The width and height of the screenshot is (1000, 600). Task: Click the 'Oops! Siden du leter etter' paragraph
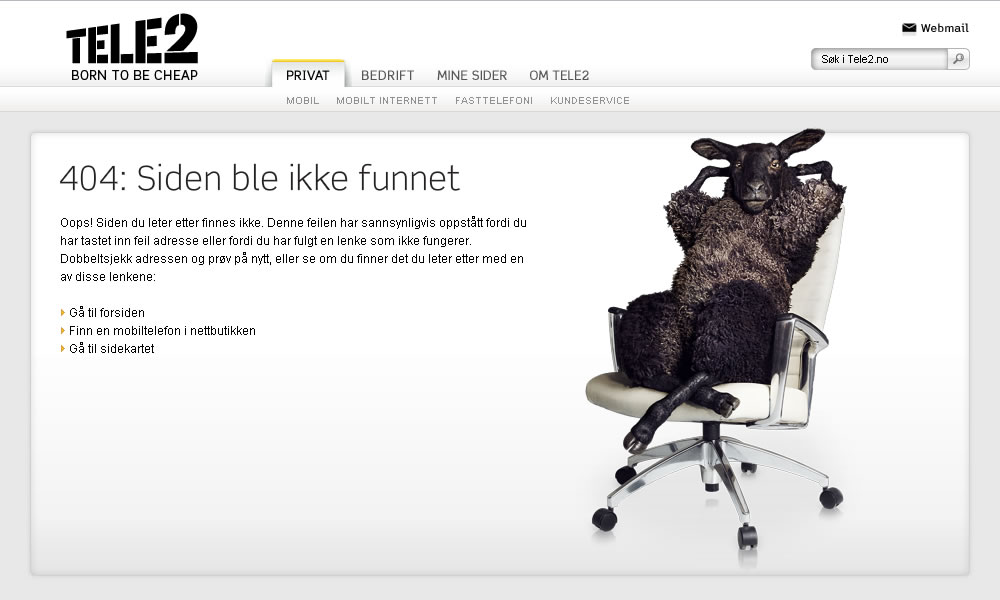293,249
